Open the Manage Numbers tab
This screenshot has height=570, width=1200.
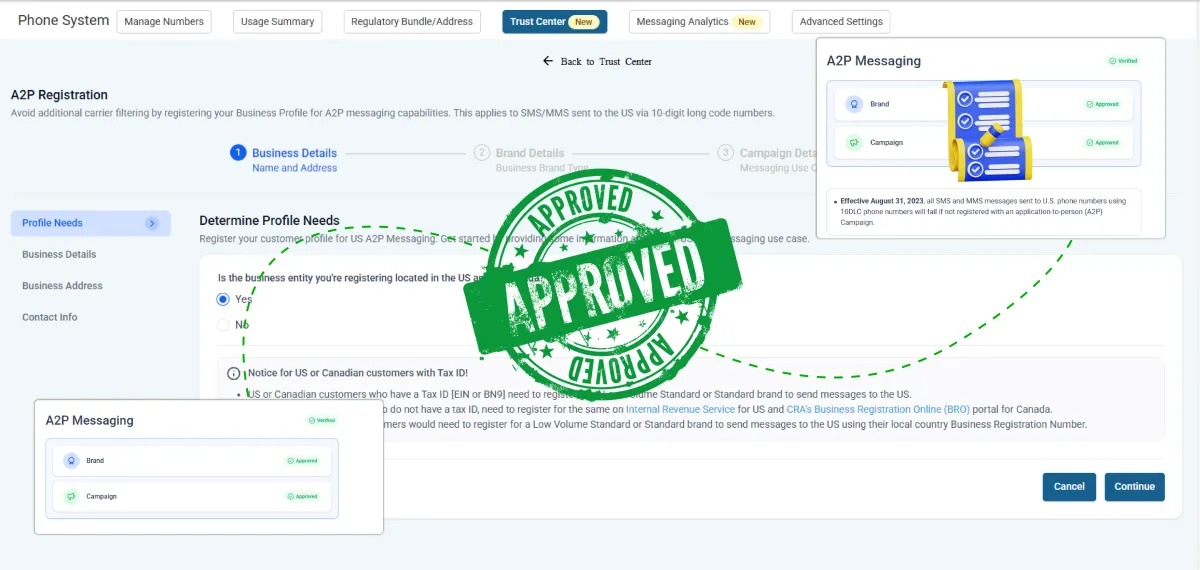pyautogui.click(x=164, y=22)
